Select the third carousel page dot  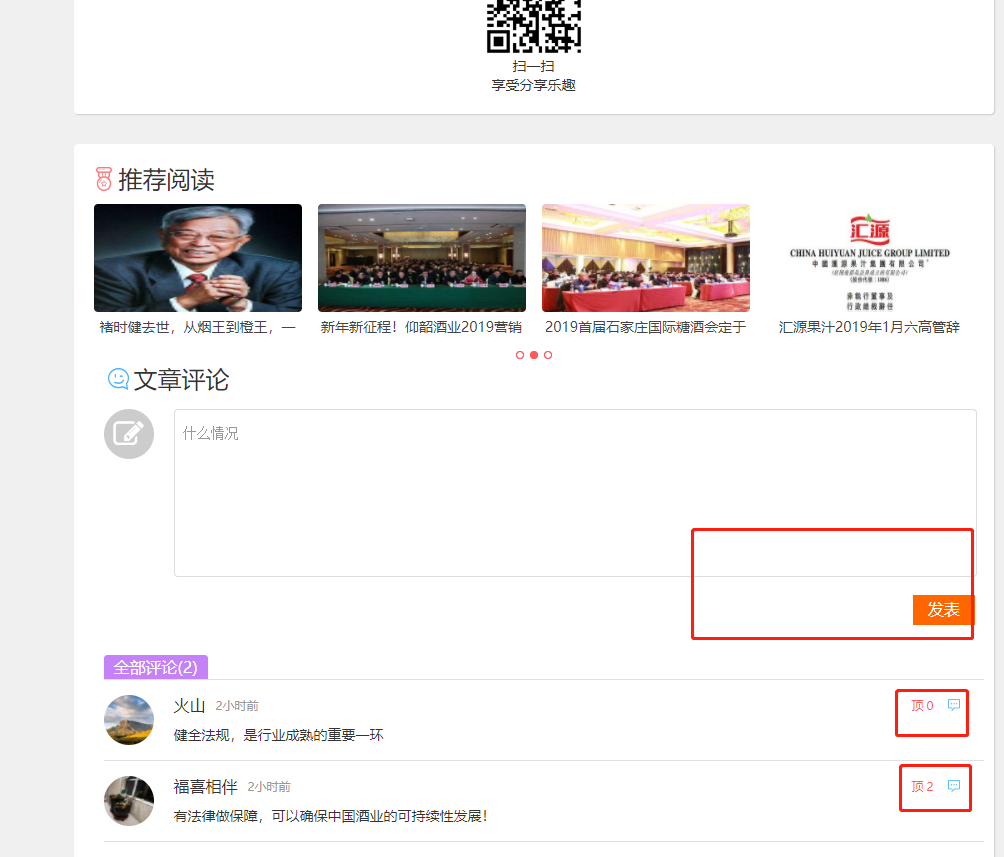tap(548, 355)
